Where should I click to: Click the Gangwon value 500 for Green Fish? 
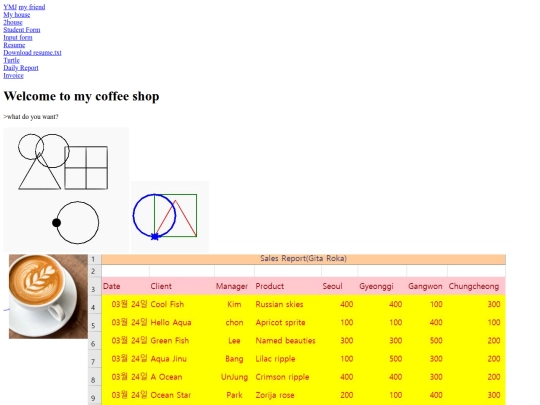coord(436,341)
